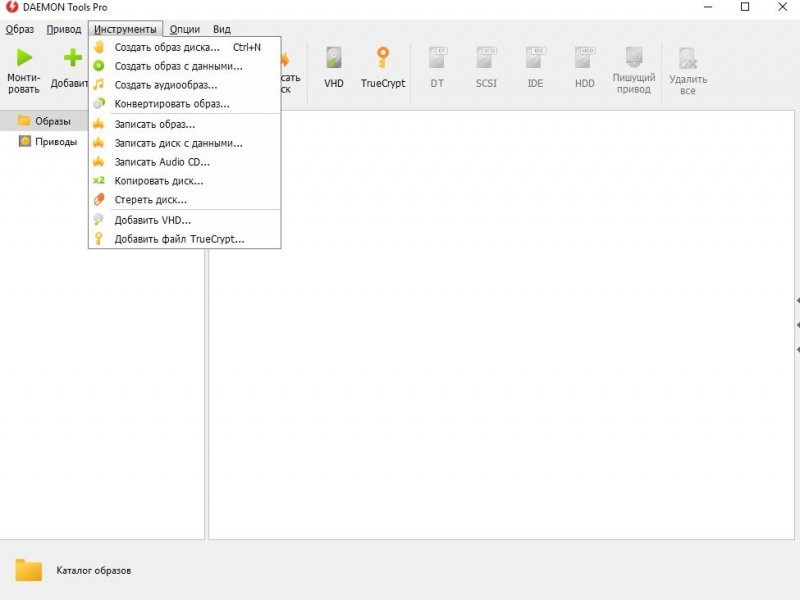Click the DT drive toolbar icon
This screenshot has width=800, height=600.
pyautogui.click(x=437, y=58)
